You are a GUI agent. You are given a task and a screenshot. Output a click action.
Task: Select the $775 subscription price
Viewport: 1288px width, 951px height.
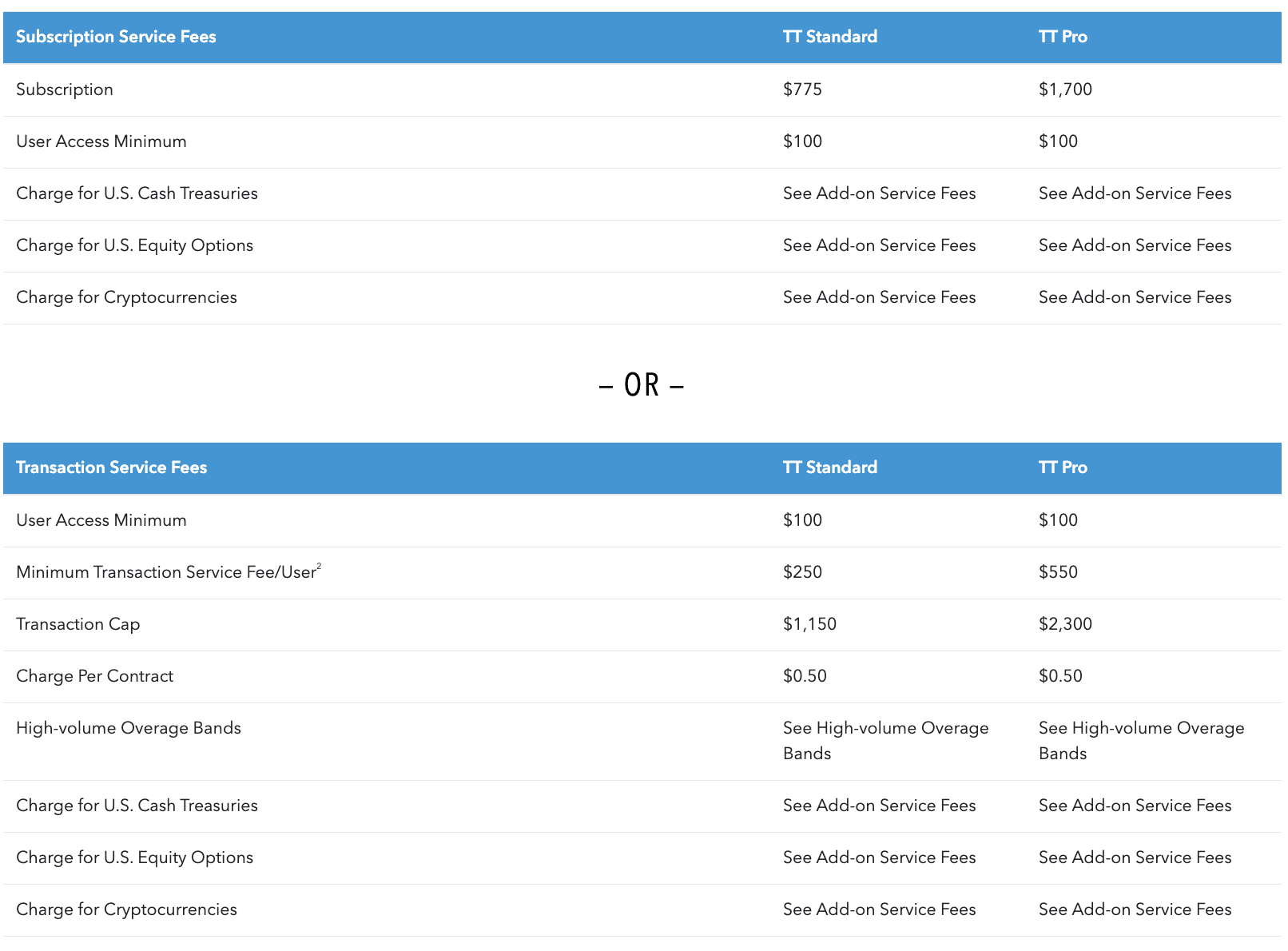(x=802, y=90)
